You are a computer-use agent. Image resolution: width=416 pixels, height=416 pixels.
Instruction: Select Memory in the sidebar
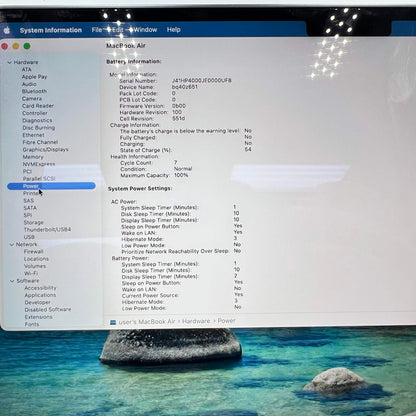click(x=33, y=157)
